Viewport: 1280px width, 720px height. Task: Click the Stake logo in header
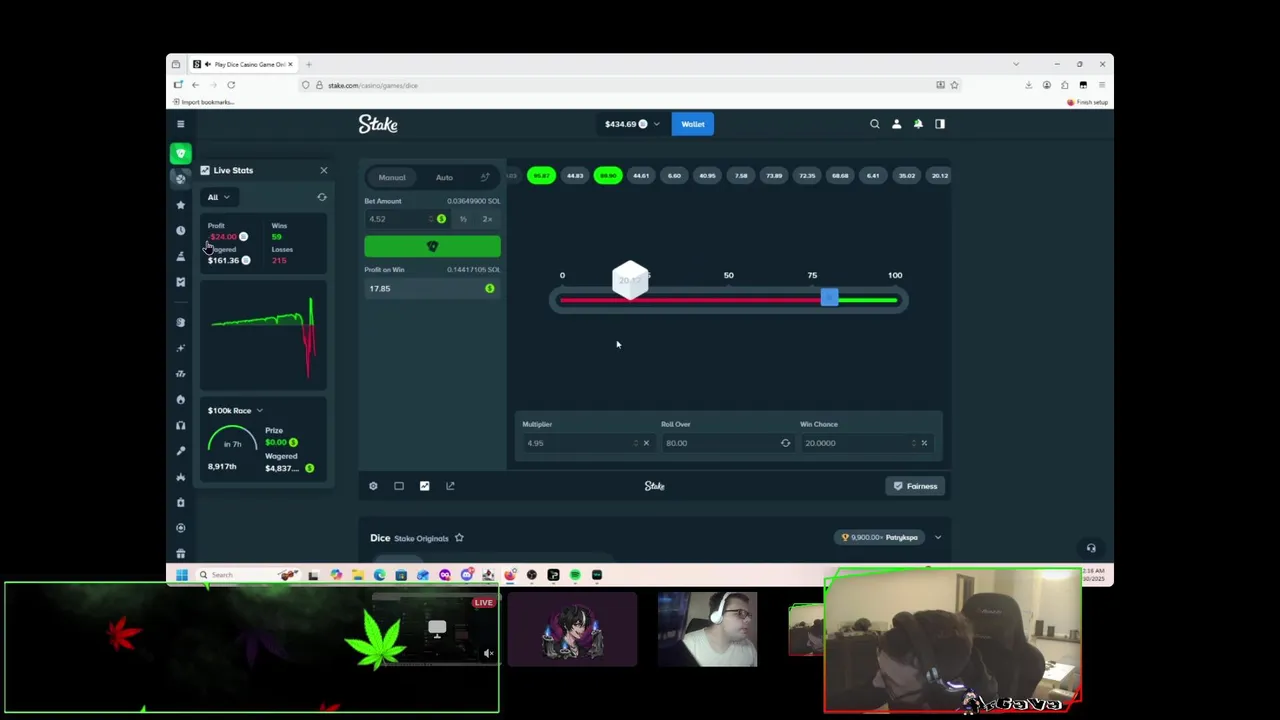[x=378, y=124]
